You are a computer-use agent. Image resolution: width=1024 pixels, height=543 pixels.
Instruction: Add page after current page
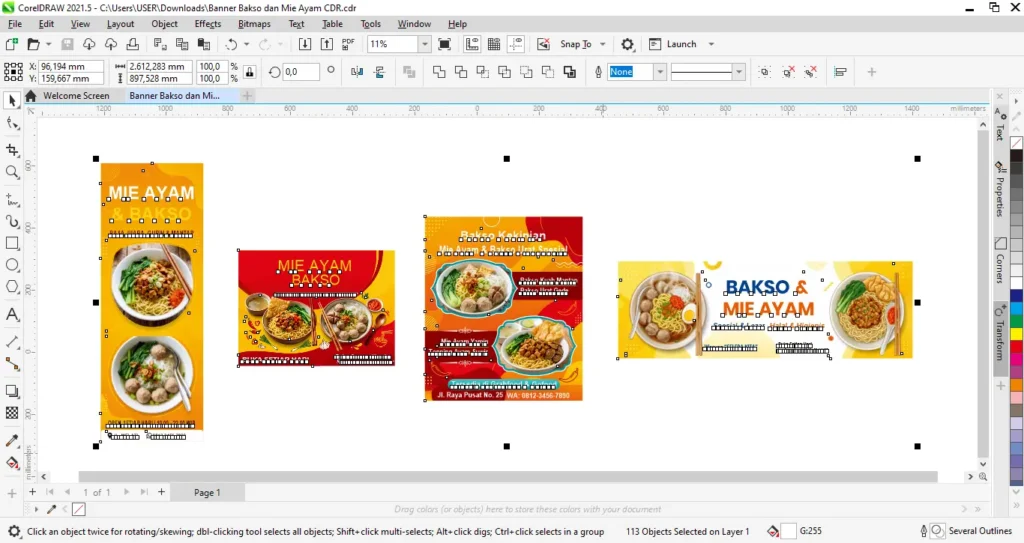pos(161,492)
